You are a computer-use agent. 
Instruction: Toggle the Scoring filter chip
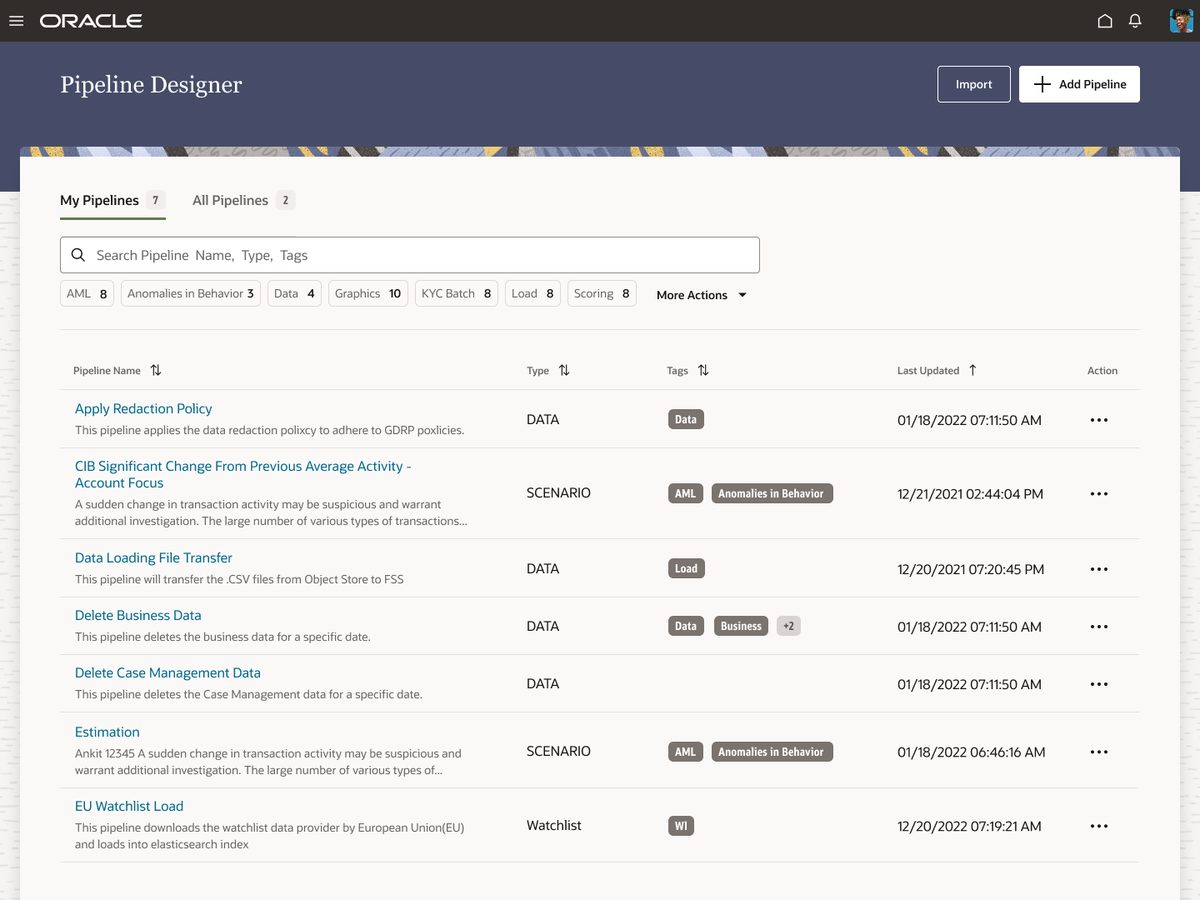tap(602, 294)
